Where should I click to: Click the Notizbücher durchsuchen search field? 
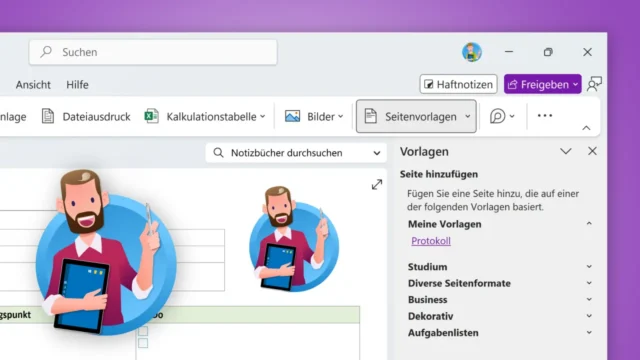click(296, 153)
